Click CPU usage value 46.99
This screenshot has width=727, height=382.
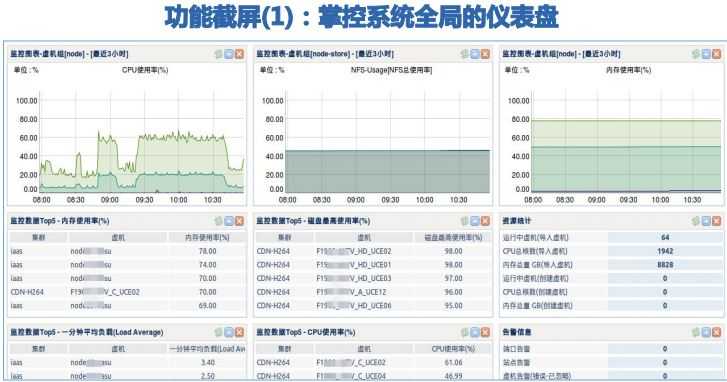453,376
